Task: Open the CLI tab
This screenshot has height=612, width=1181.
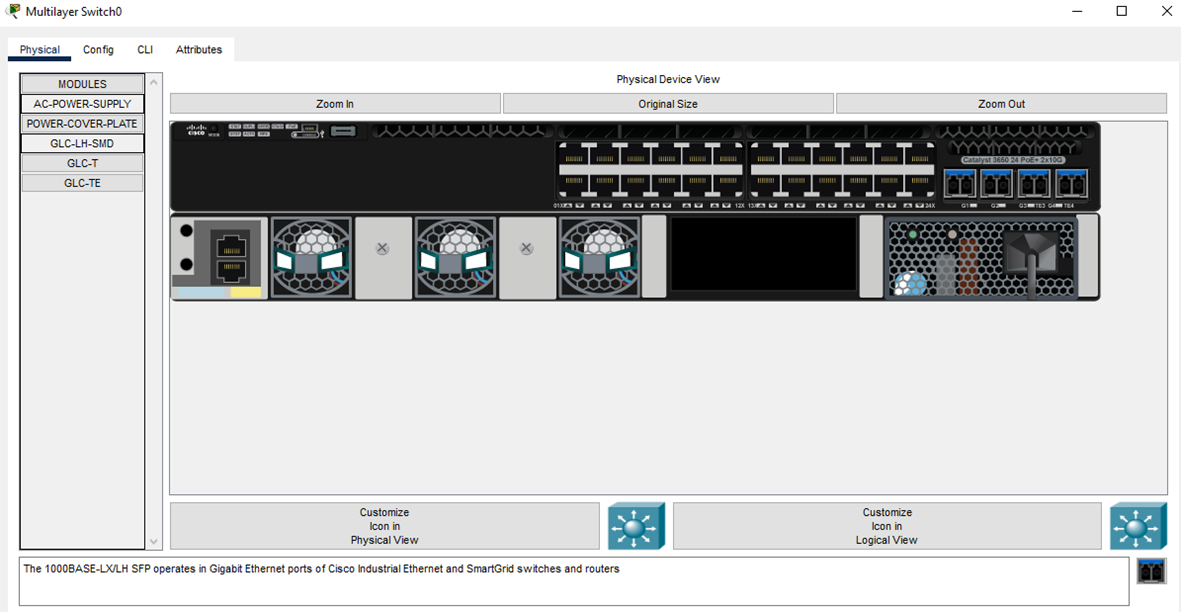Action: coord(145,50)
